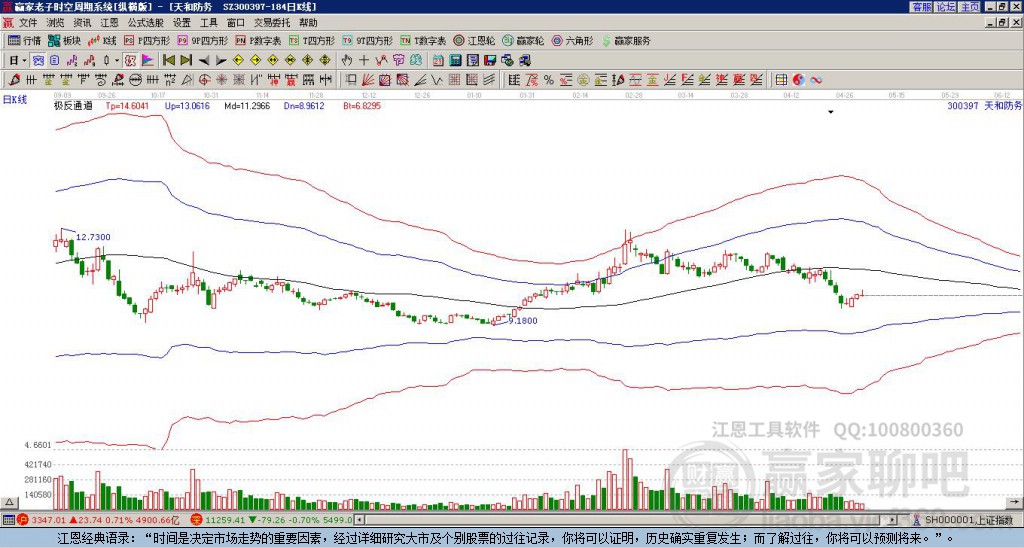Open the 公式选股 menu
Screen dimensions: 1024x548
coord(146,23)
